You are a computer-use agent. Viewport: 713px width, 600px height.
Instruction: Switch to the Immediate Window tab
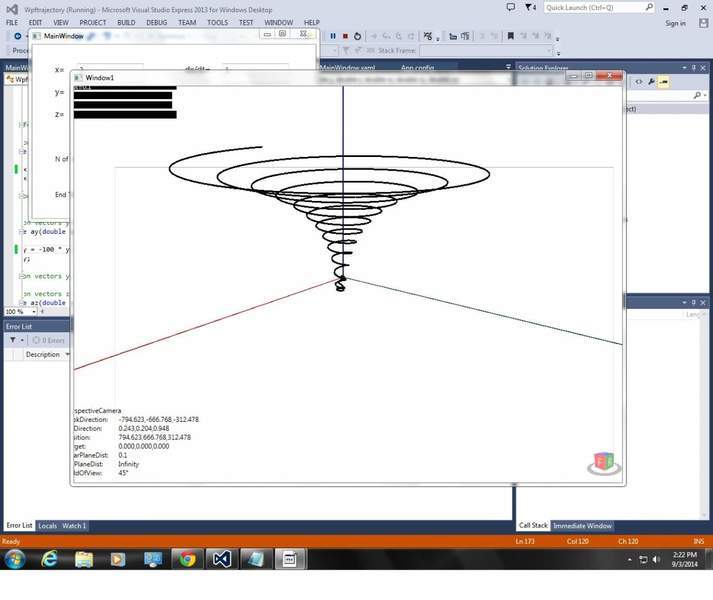pos(582,526)
